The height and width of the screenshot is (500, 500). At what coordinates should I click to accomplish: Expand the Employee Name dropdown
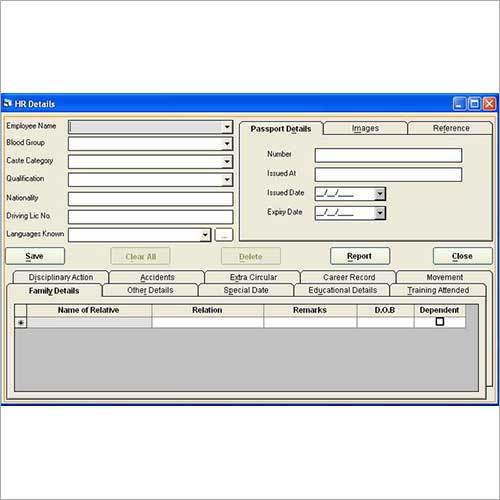coord(227,127)
